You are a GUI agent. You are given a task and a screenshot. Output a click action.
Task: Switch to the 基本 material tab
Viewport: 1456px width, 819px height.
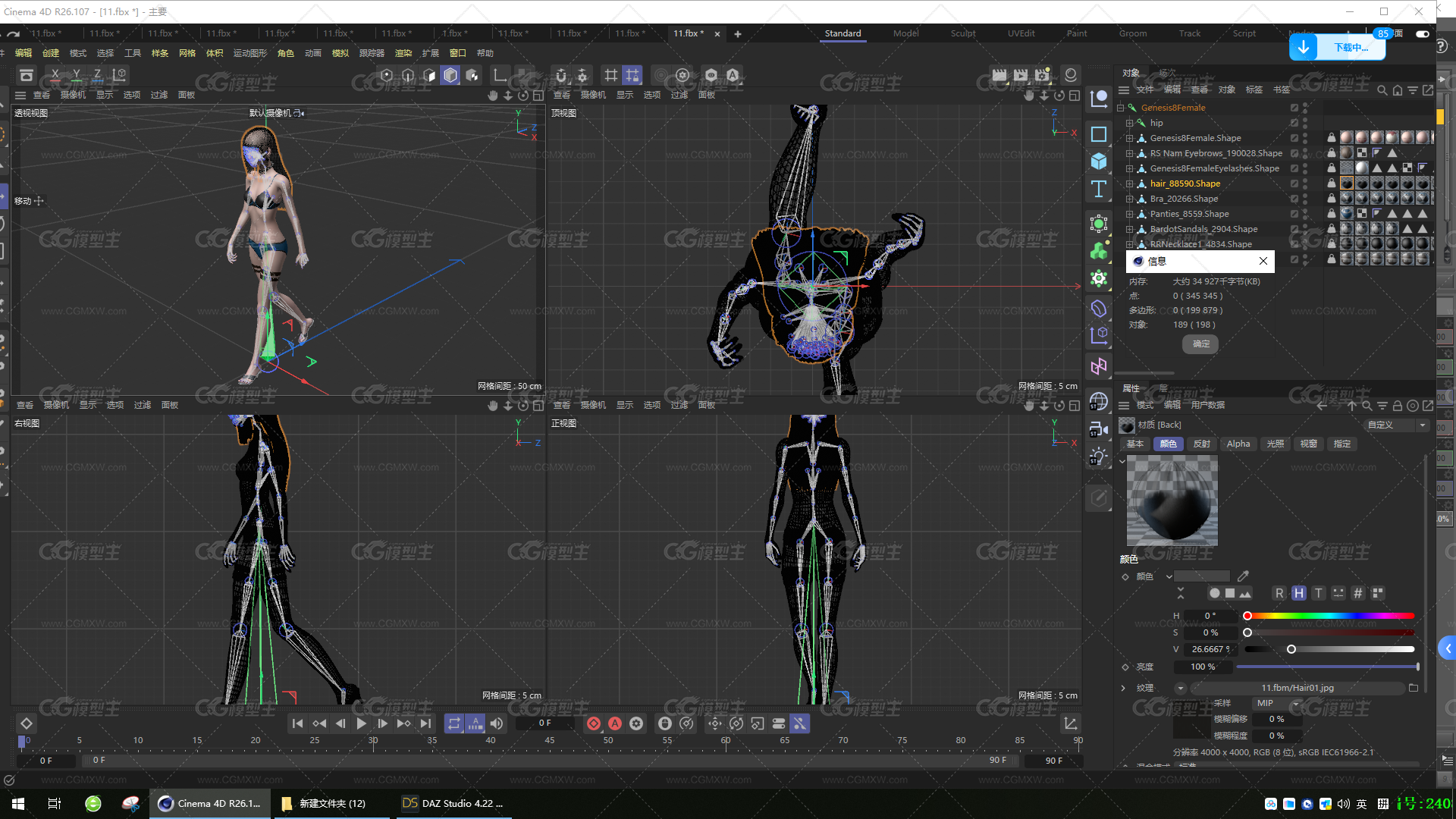[1135, 444]
